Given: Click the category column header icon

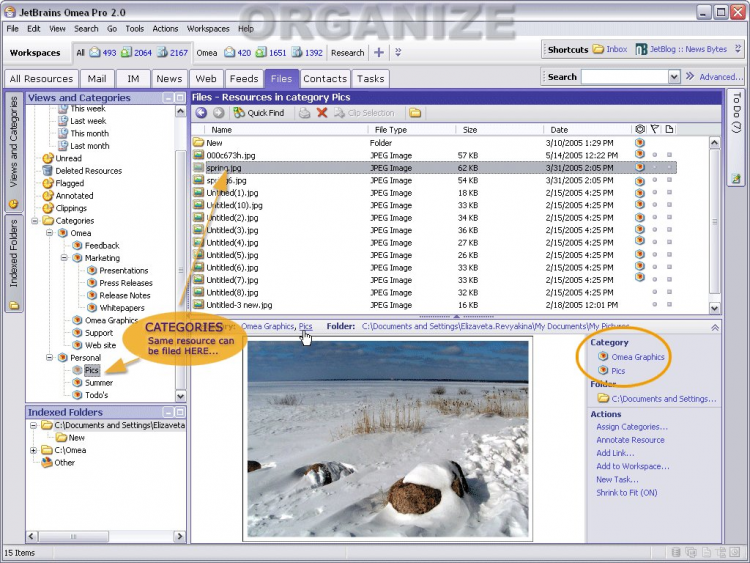Looking at the screenshot, I should tap(640, 129).
